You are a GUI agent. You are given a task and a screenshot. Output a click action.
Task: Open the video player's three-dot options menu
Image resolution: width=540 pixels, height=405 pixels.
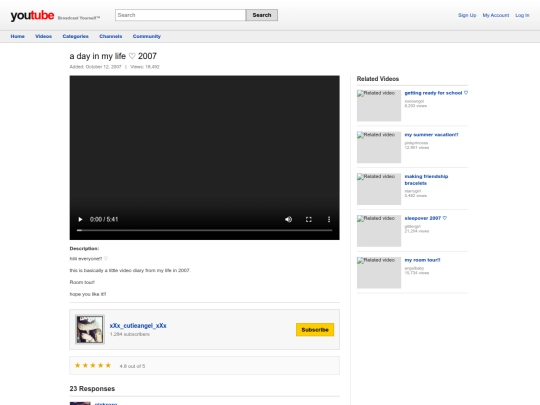pos(329,219)
